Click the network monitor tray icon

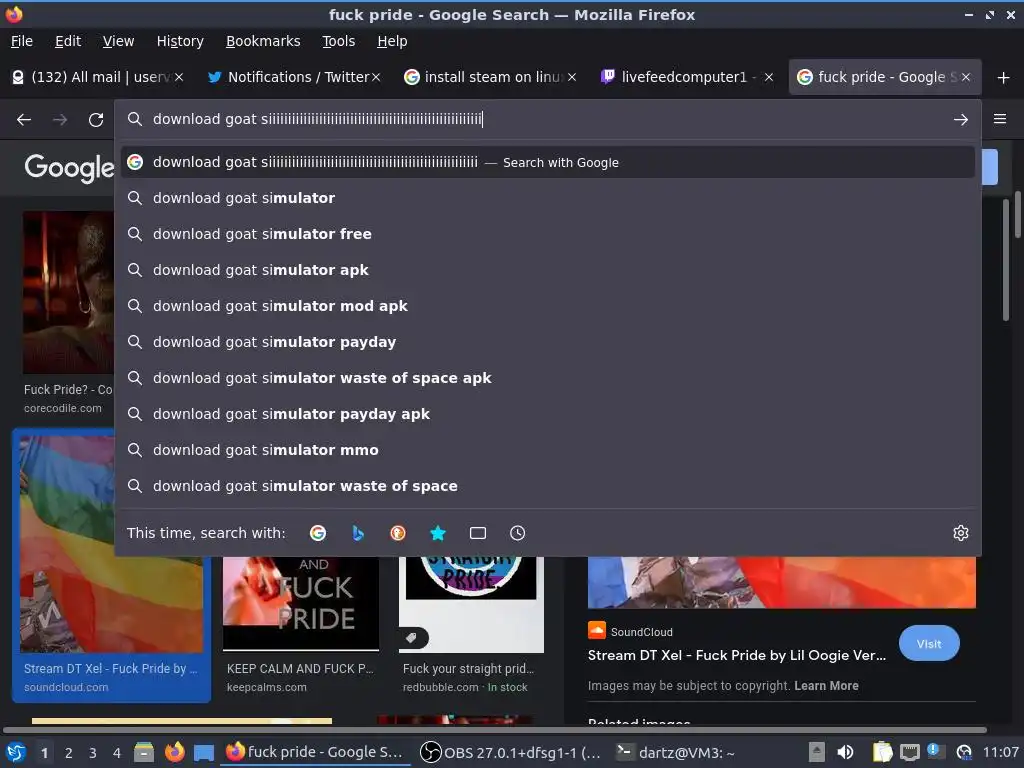click(x=909, y=752)
